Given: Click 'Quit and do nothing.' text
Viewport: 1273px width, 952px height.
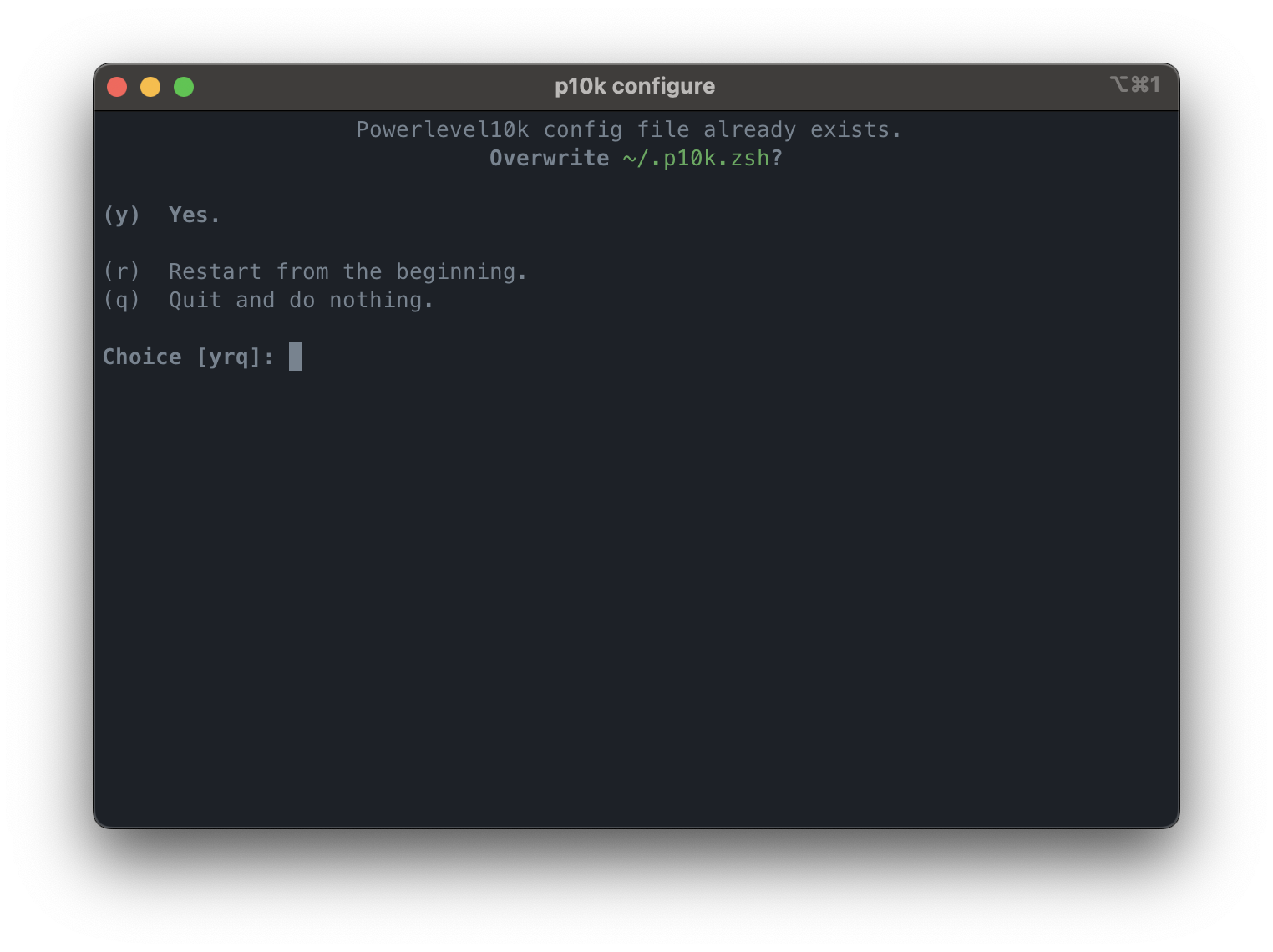Looking at the screenshot, I should [x=301, y=300].
